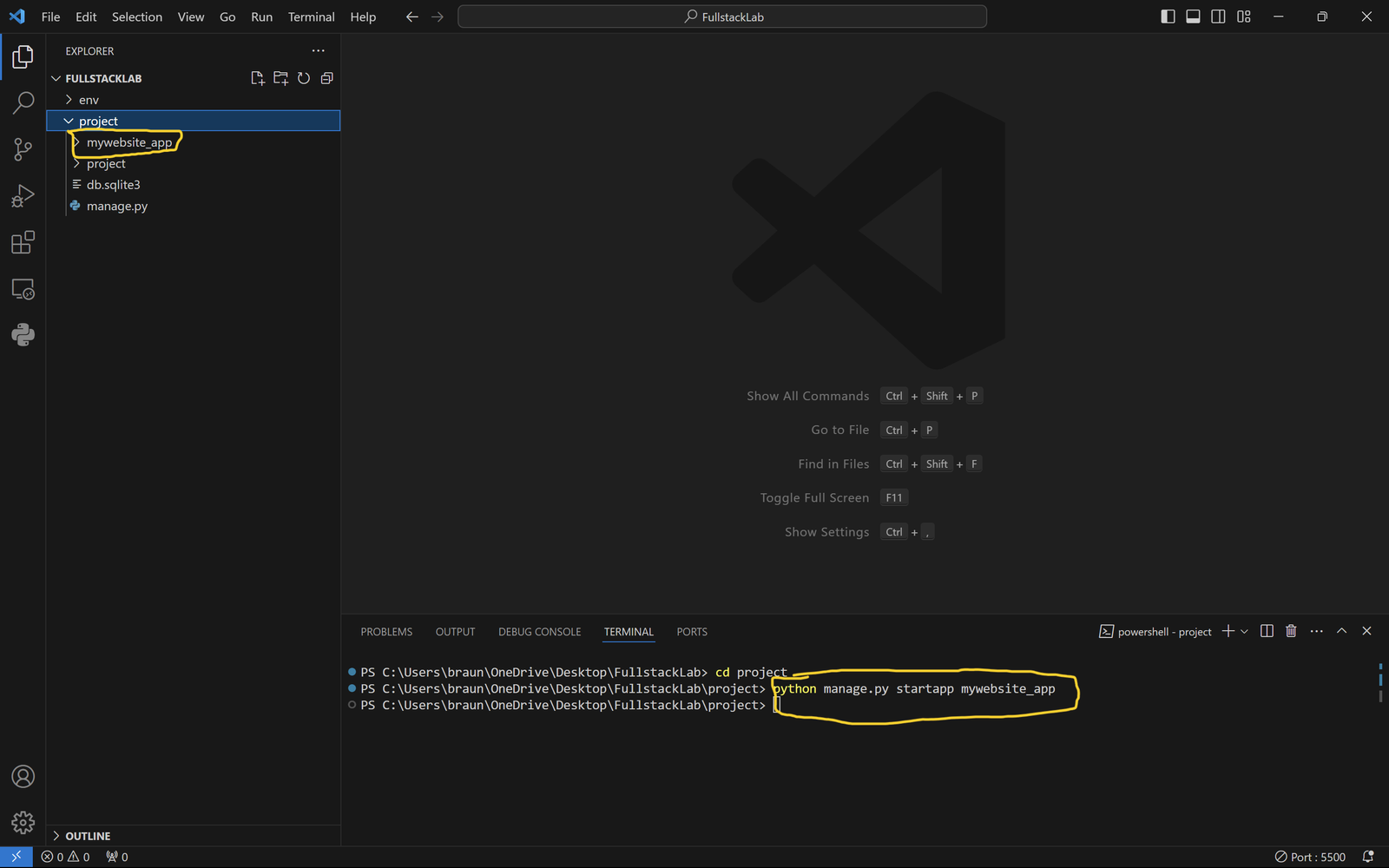Screen dimensions: 1389x868
Task: Select the TERMINAL tab
Action: point(629,632)
